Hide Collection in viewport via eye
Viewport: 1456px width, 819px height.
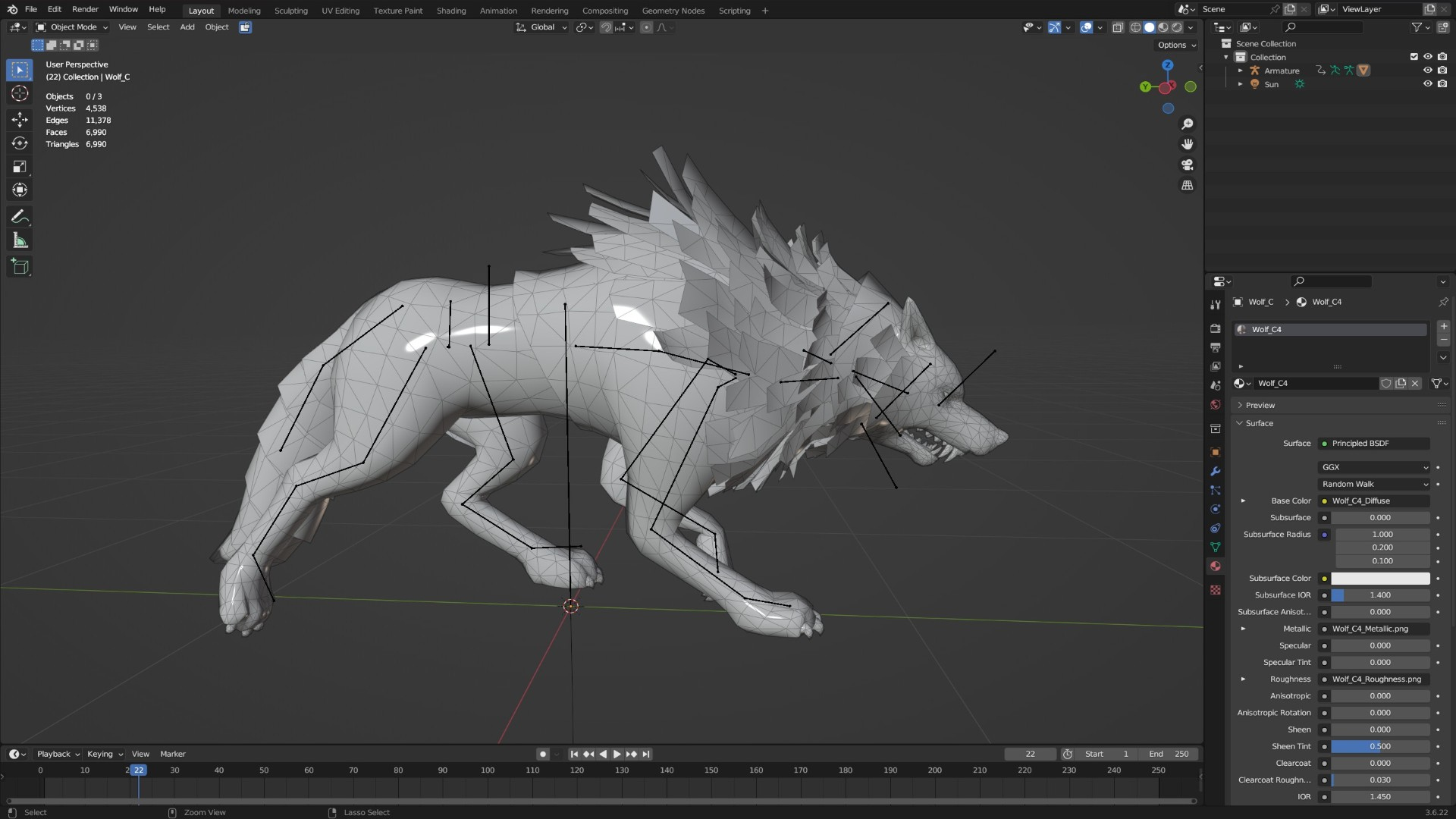pos(1427,57)
